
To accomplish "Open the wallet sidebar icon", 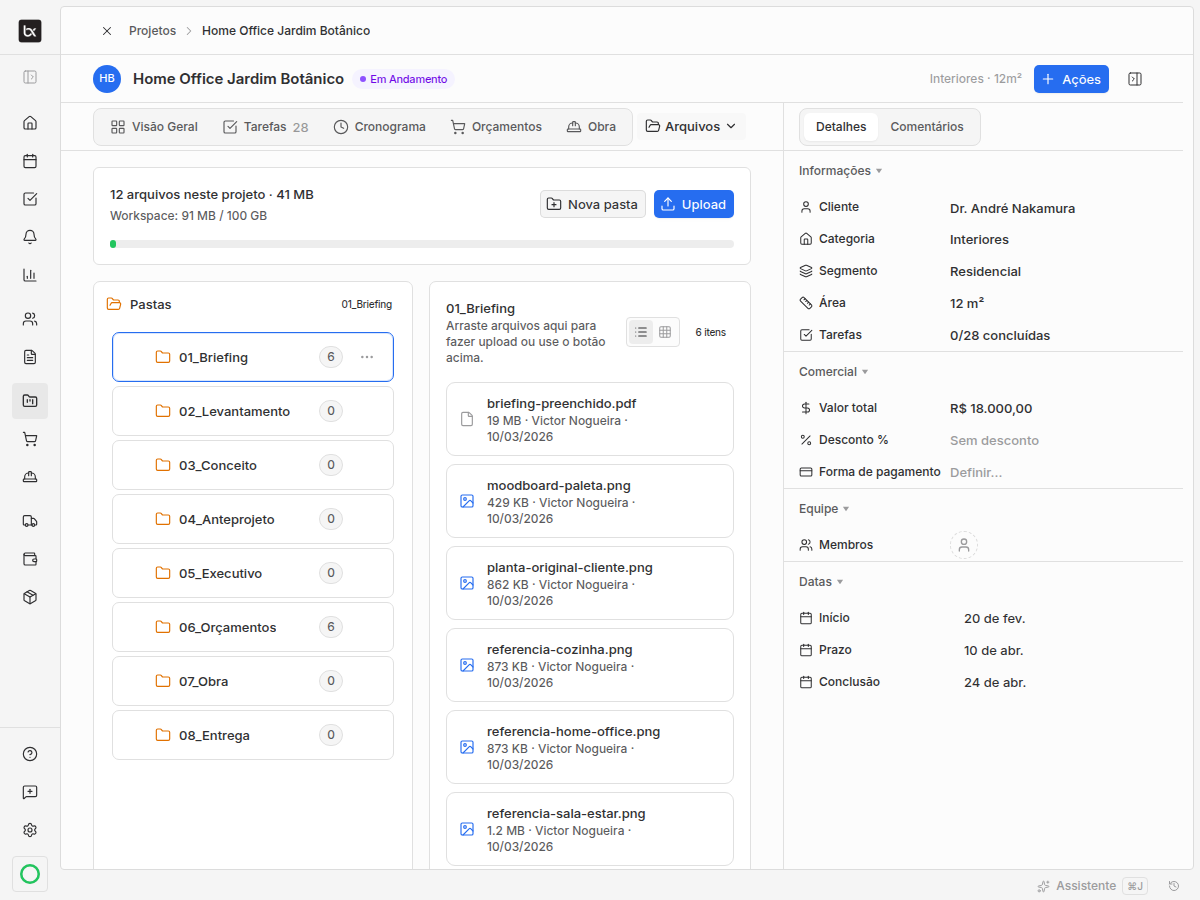I will coord(30,559).
